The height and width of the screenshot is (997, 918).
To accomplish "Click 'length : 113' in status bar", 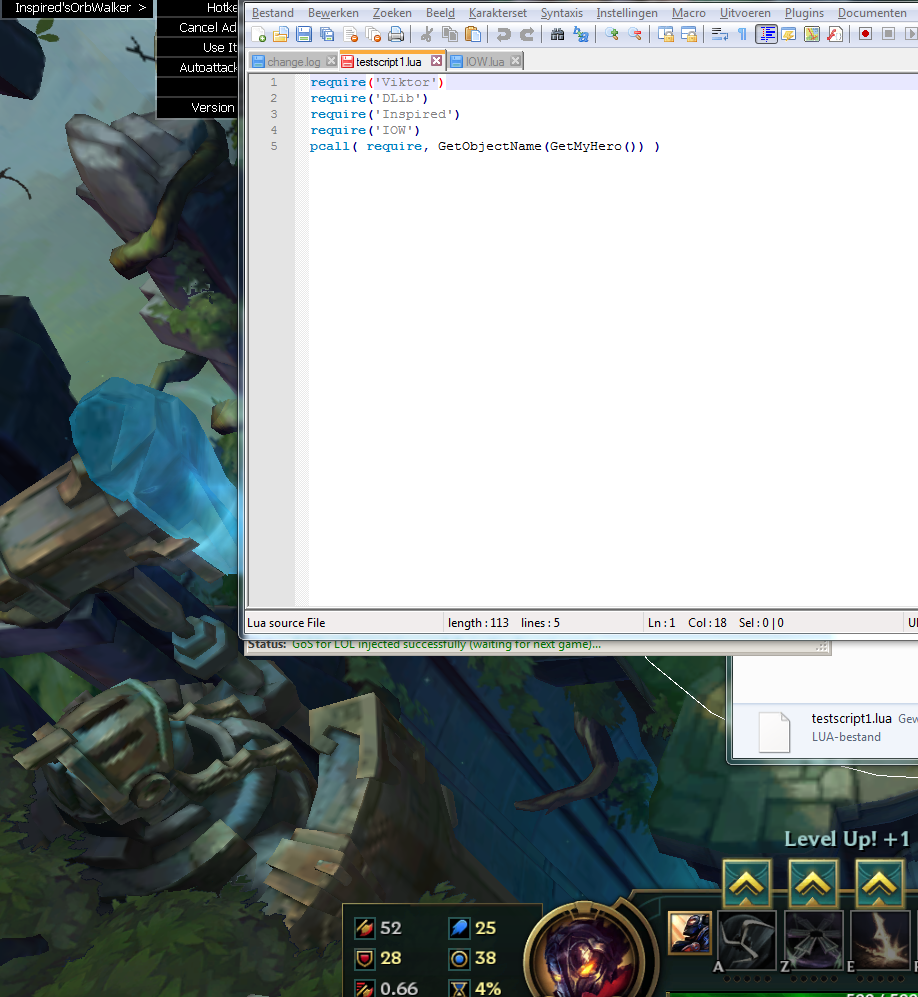I will tap(478, 623).
